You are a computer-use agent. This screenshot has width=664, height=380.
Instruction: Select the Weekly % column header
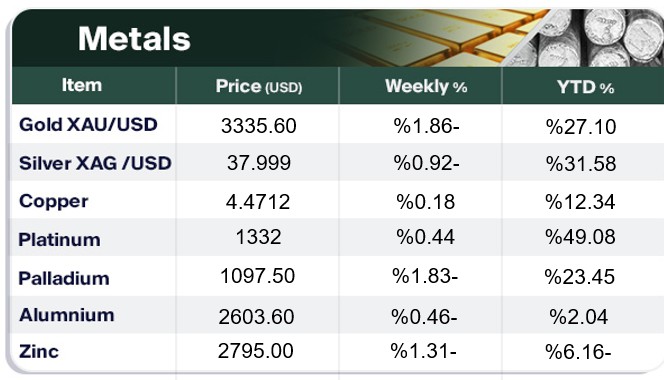pos(426,86)
